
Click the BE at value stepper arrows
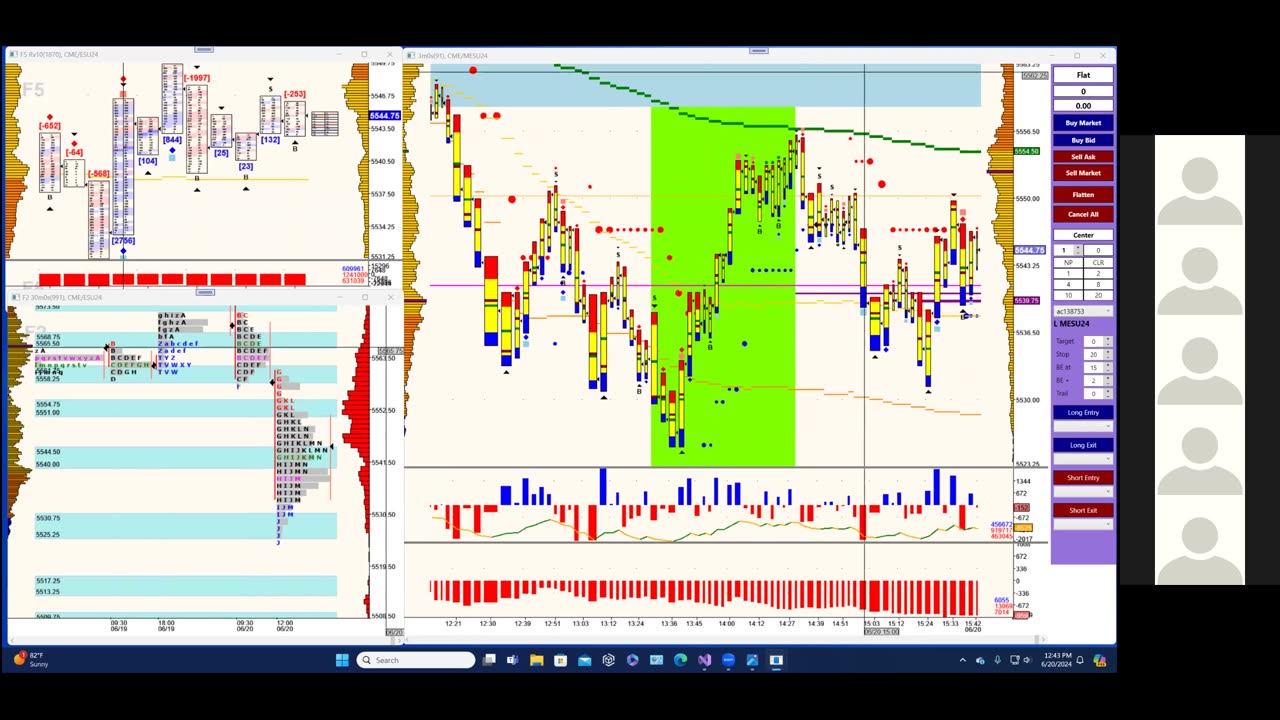[x=1108, y=367]
